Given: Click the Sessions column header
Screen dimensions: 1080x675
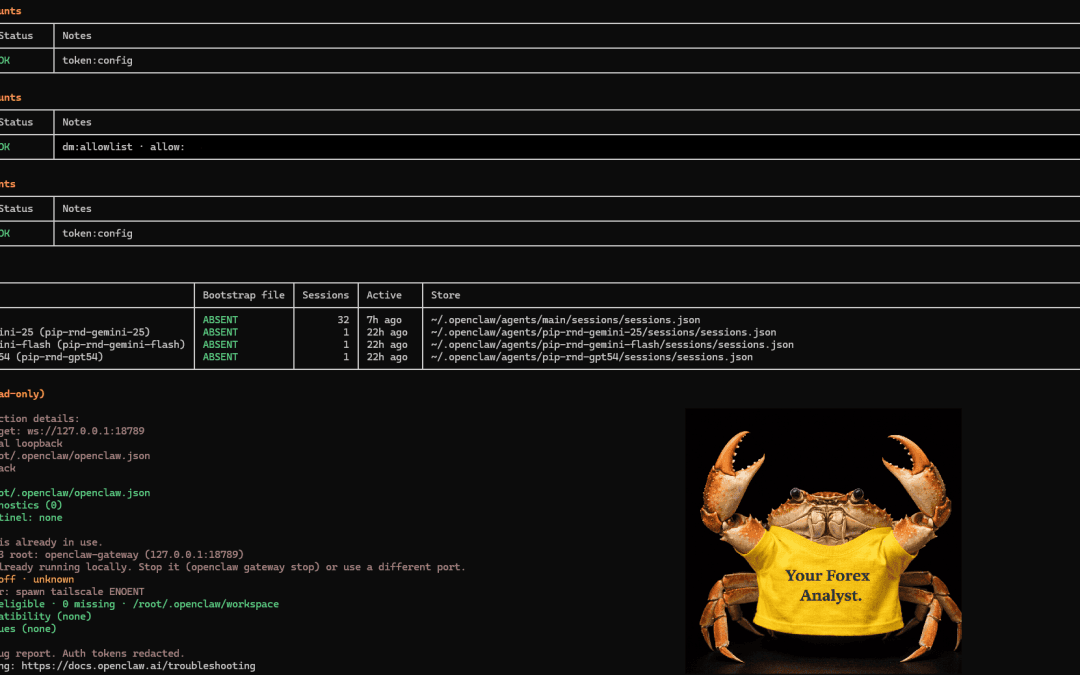Looking at the screenshot, I should point(325,294).
